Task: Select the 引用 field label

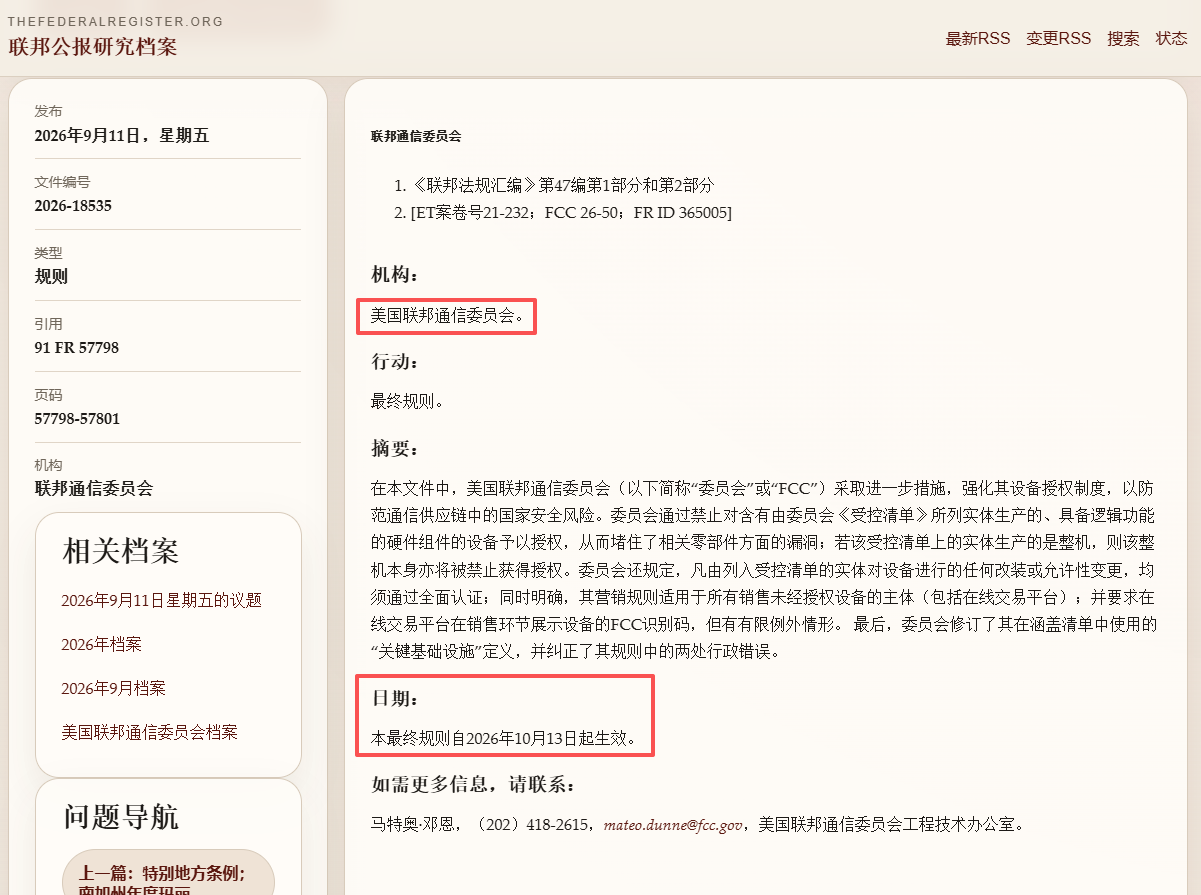Action: coord(48,324)
